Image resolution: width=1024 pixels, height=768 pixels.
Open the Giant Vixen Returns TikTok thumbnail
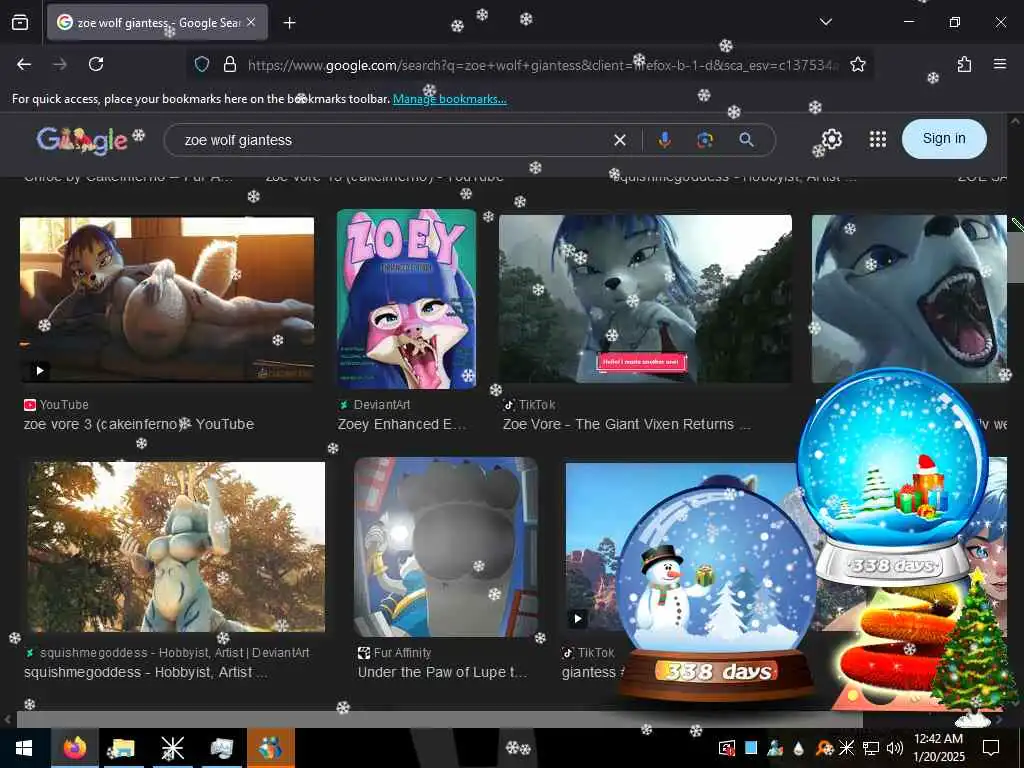[645, 298]
